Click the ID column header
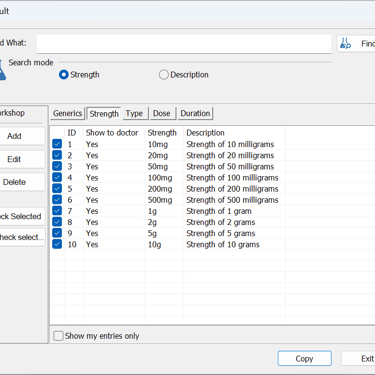This screenshot has height=375, width=375. pyautogui.click(x=74, y=133)
